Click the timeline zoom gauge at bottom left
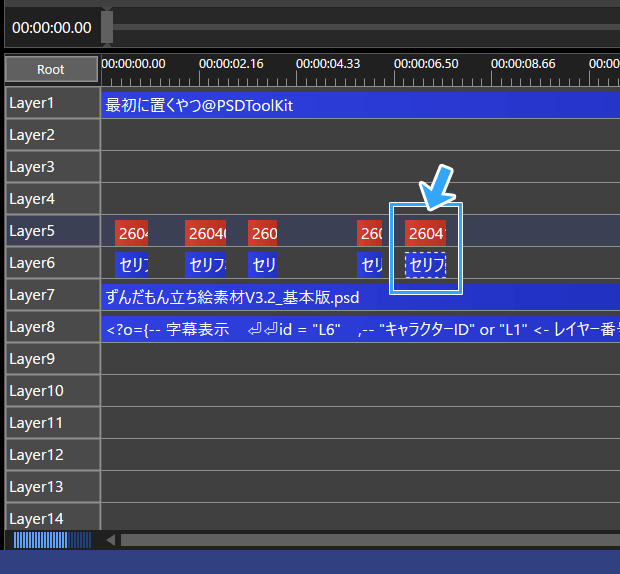 [52, 540]
